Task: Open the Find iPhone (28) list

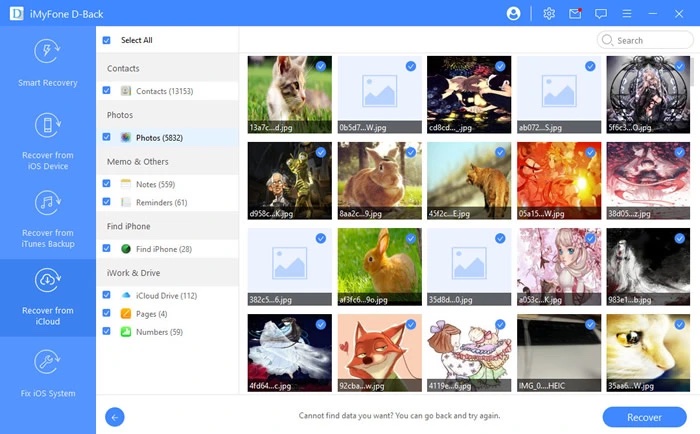Action: [x=164, y=249]
